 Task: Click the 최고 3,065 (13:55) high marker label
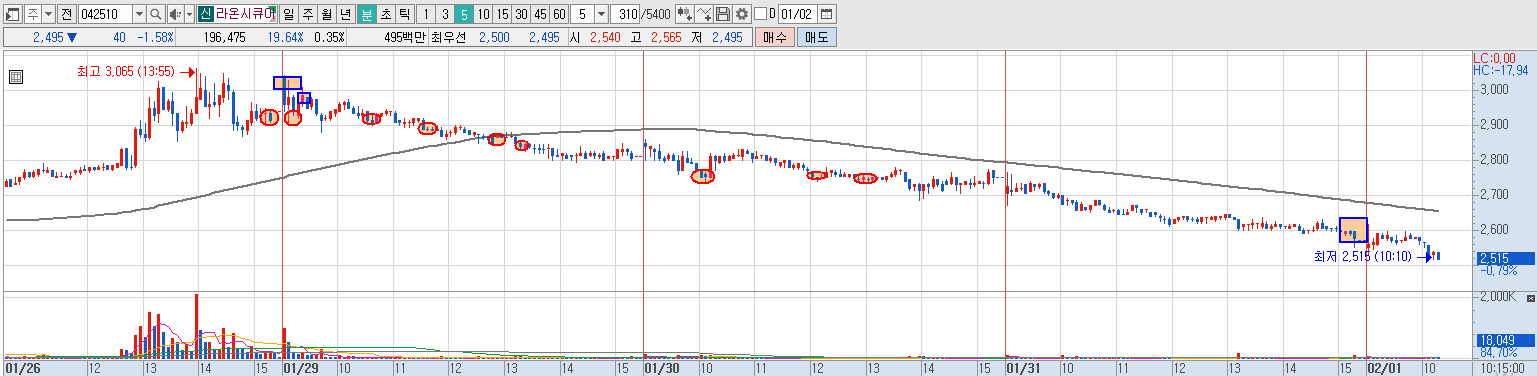pyautogui.click(x=126, y=72)
